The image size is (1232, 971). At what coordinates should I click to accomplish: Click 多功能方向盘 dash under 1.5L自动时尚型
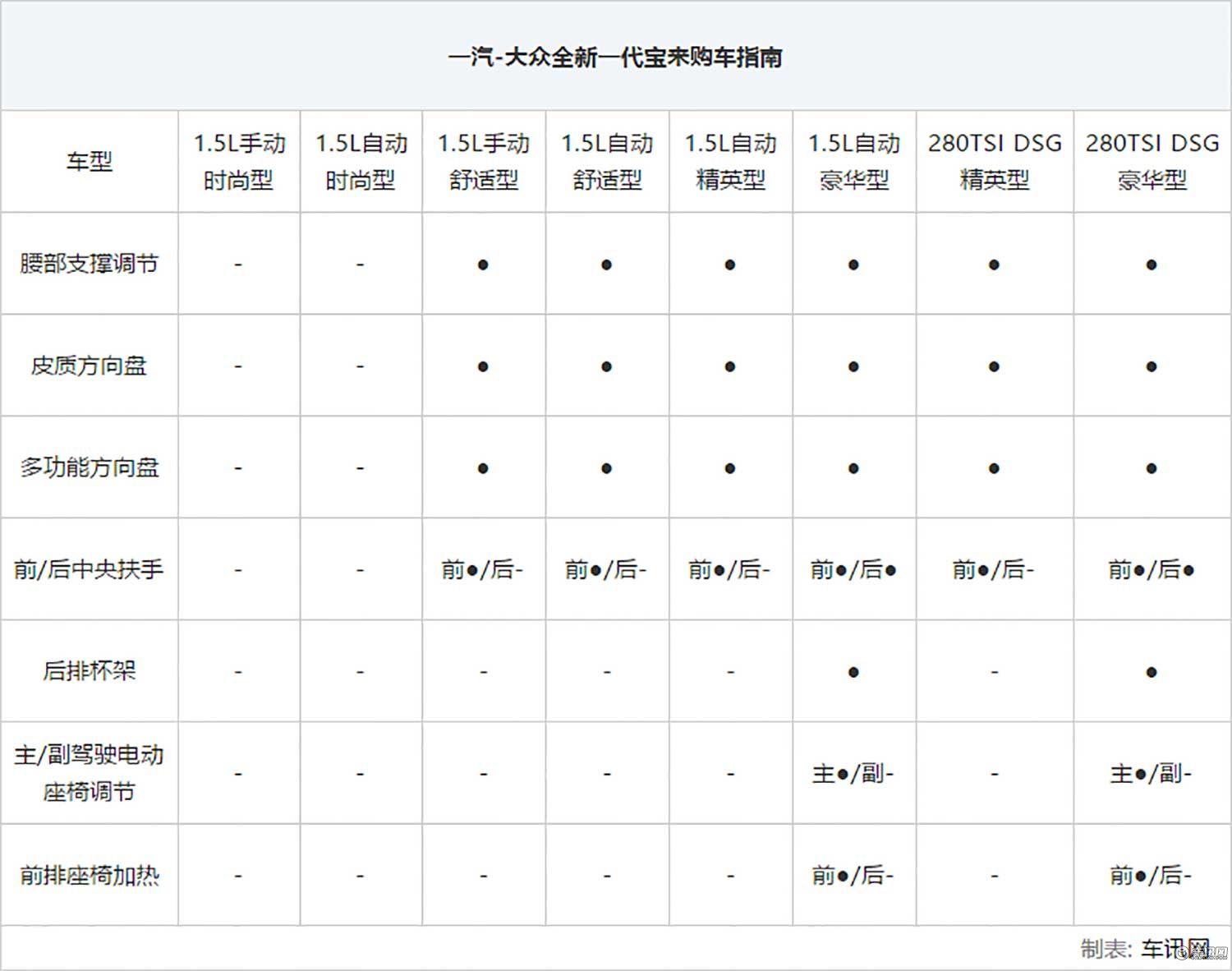(361, 468)
